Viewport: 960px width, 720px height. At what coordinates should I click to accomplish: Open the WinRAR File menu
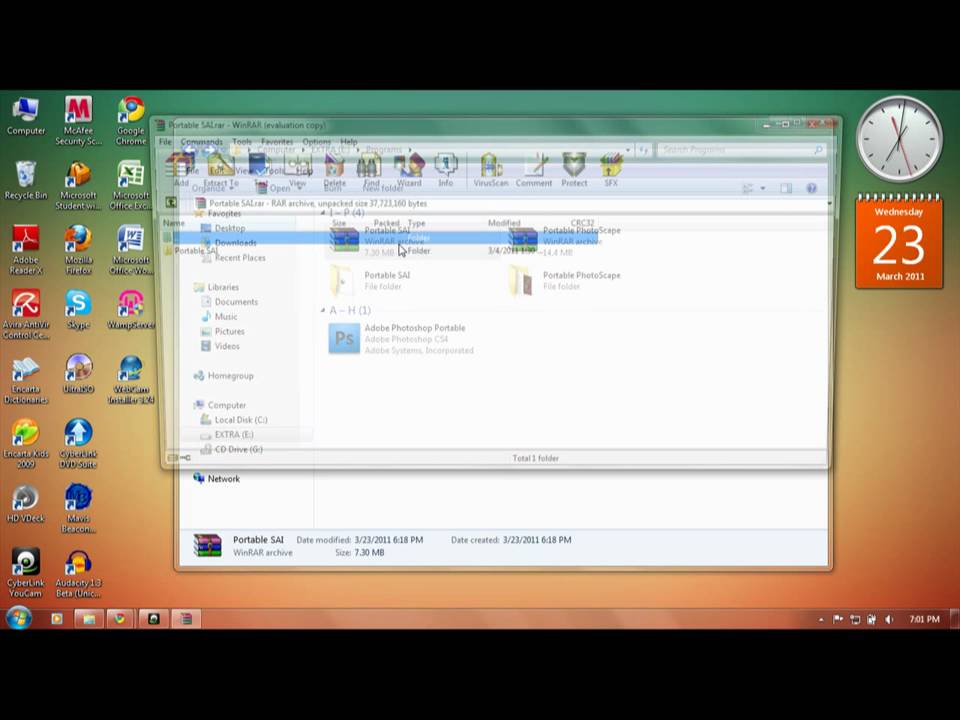(x=165, y=141)
